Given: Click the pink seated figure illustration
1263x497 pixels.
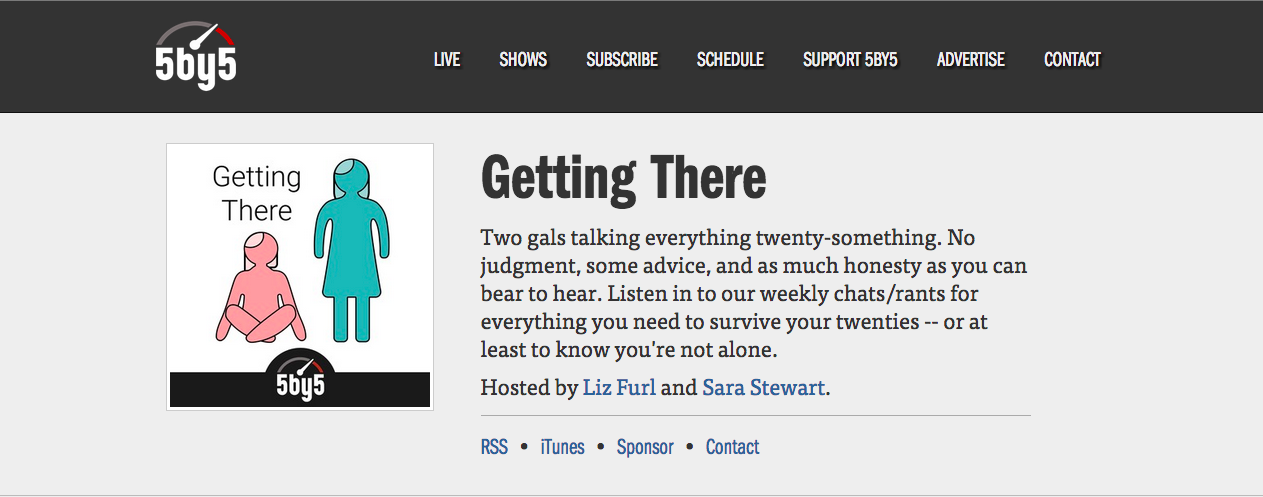Looking at the screenshot, I should coord(261,288).
